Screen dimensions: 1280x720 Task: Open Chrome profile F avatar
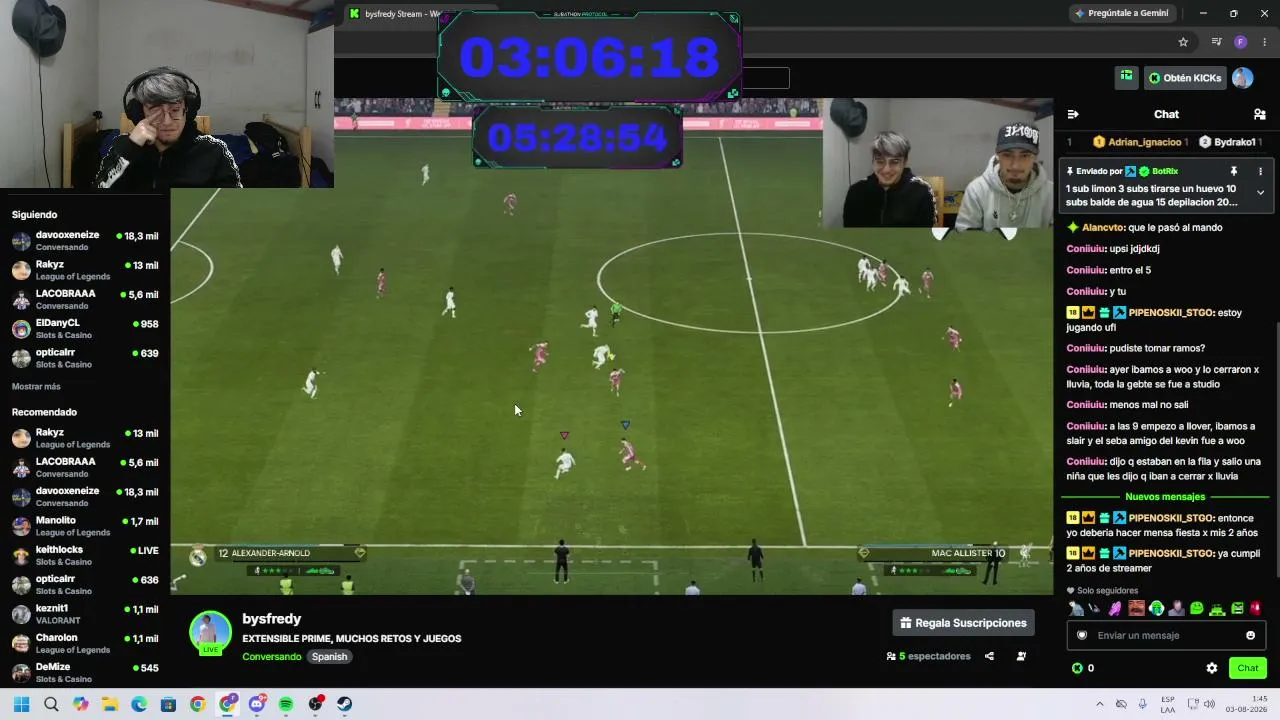(x=1240, y=42)
